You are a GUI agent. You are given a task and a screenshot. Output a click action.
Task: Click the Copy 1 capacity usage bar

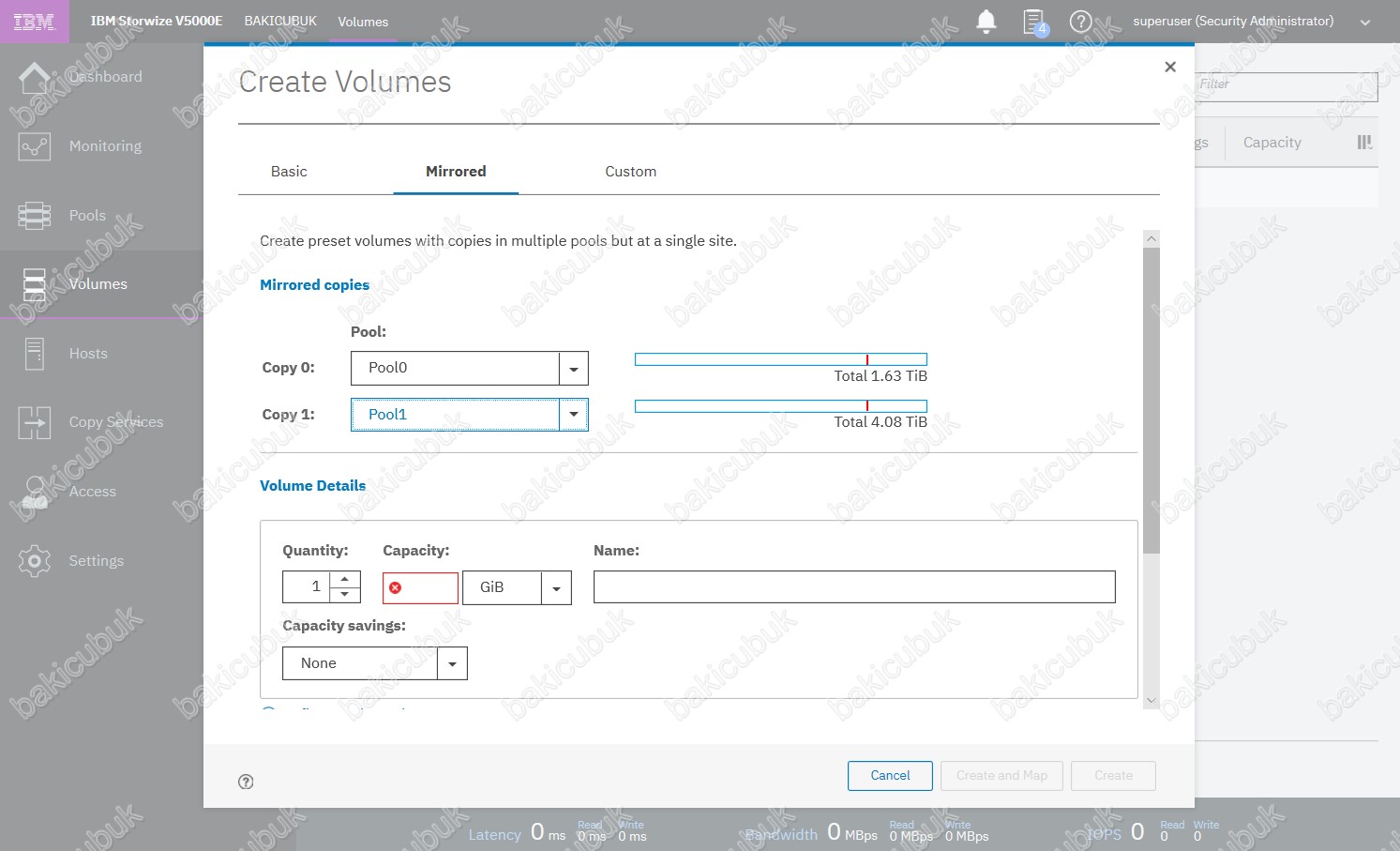(x=781, y=406)
